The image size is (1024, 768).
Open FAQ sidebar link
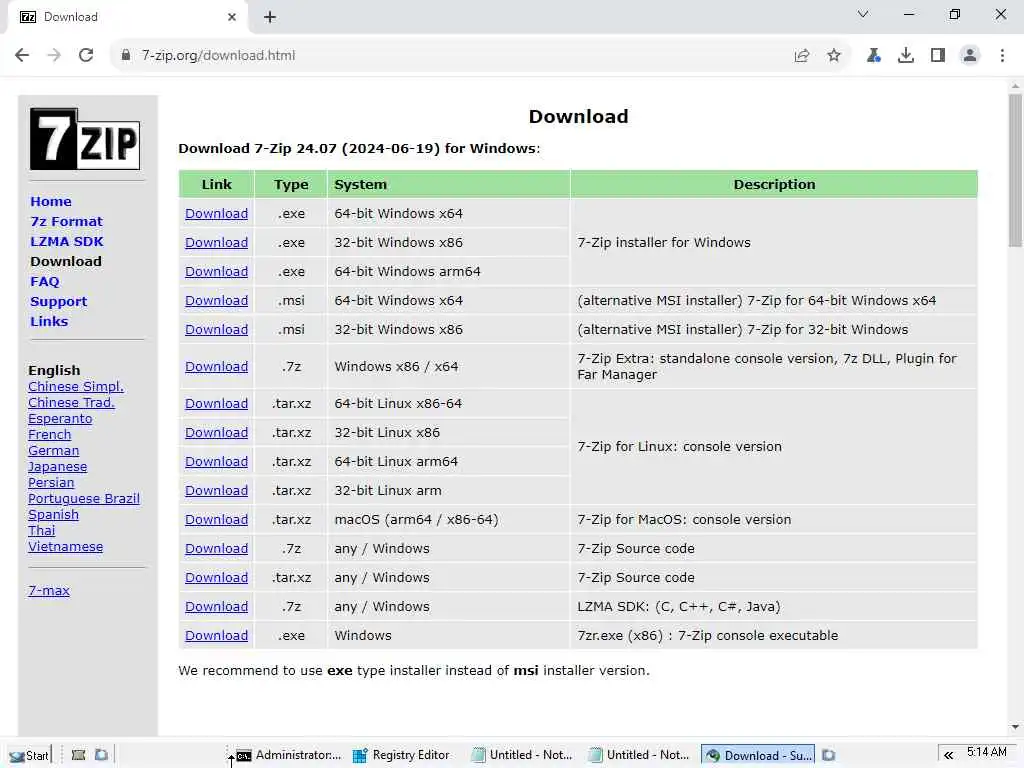pyautogui.click(x=44, y=281)
